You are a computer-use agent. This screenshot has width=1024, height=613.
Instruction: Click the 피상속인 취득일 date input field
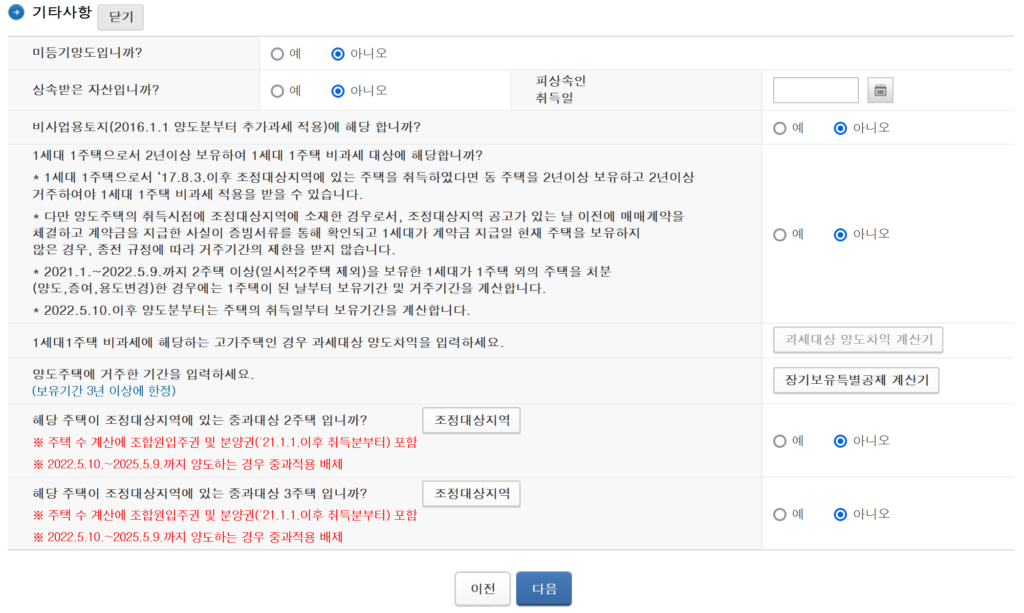pyautogui.click(x=816, y=90)
